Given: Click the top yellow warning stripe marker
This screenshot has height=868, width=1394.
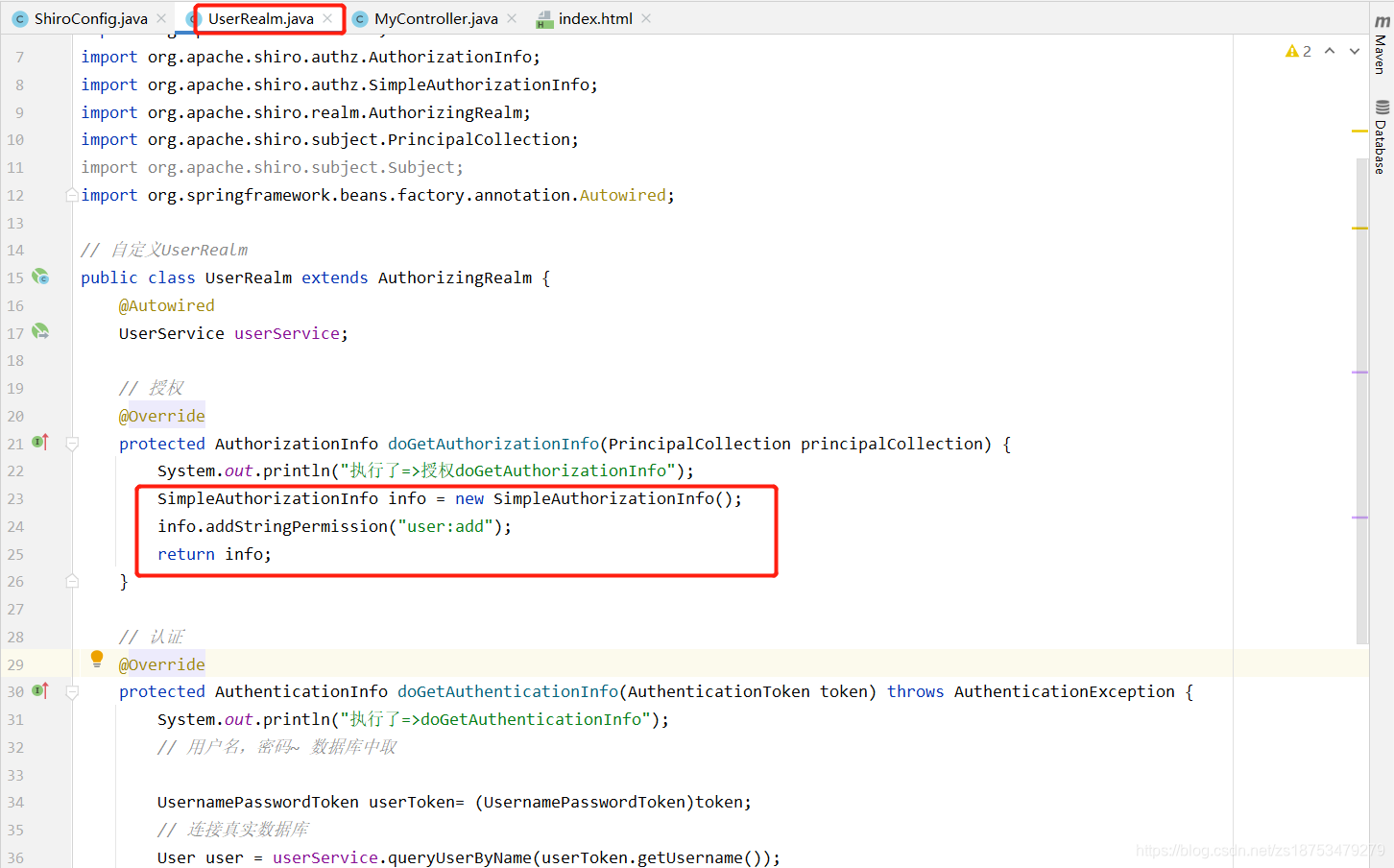Looking at the screenshot, I should (1359, 131).
